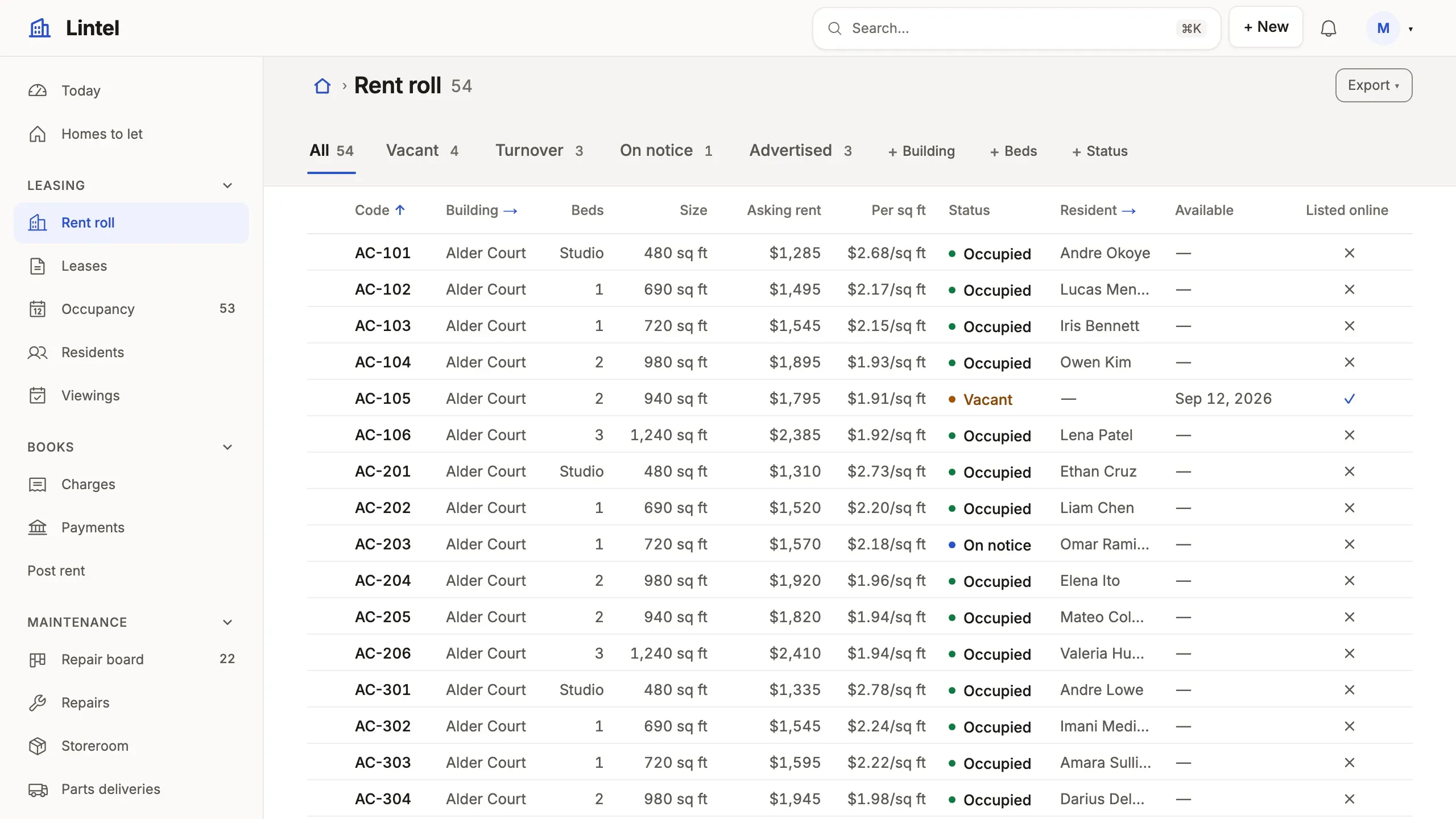This screenshot has height=819, width=1456.
Task: Toggle Listed online for AC-102
Action: click(1349, 289)
